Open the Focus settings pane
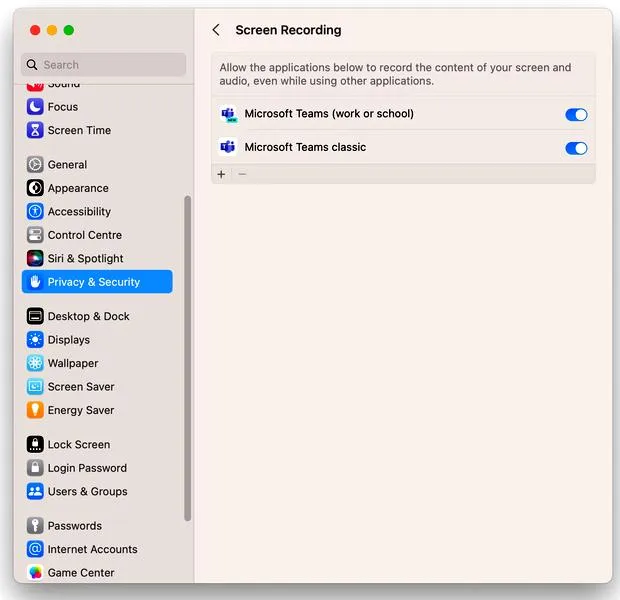The image size is (620, 600). pos(99,107)
